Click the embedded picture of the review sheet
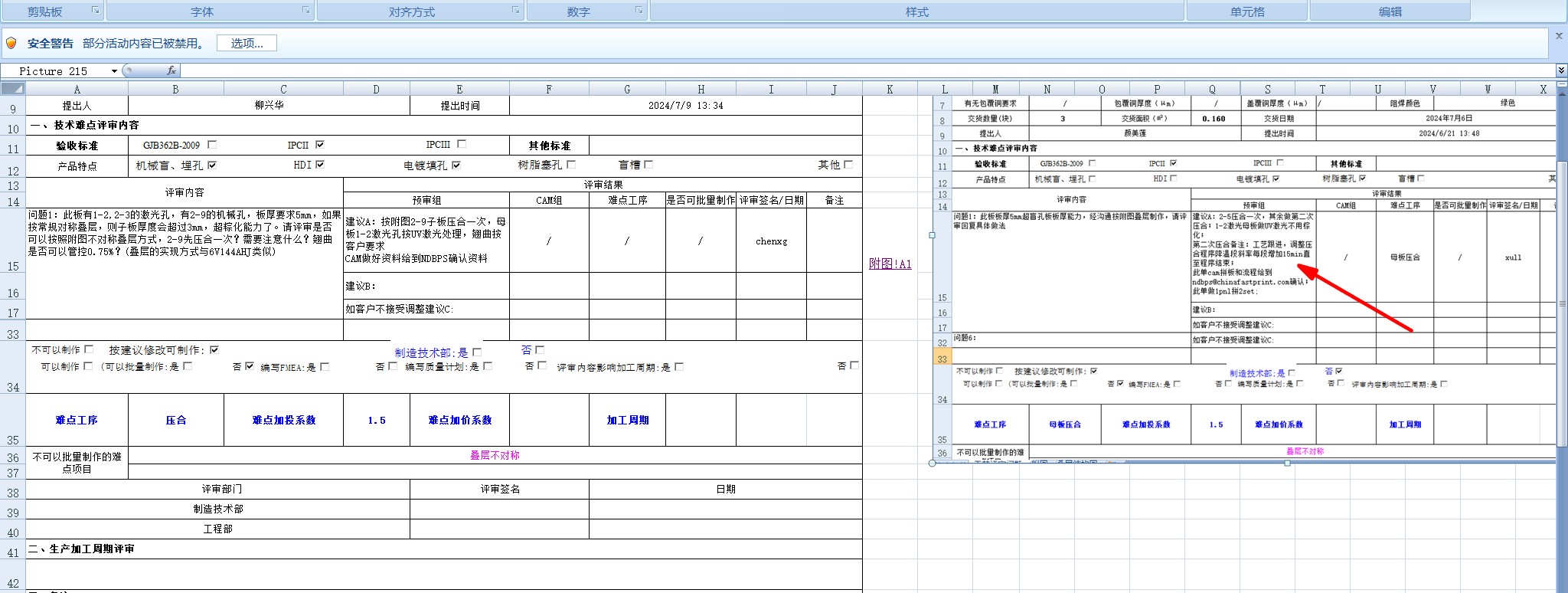The image size is (1568, 593). pos(1244,280)
